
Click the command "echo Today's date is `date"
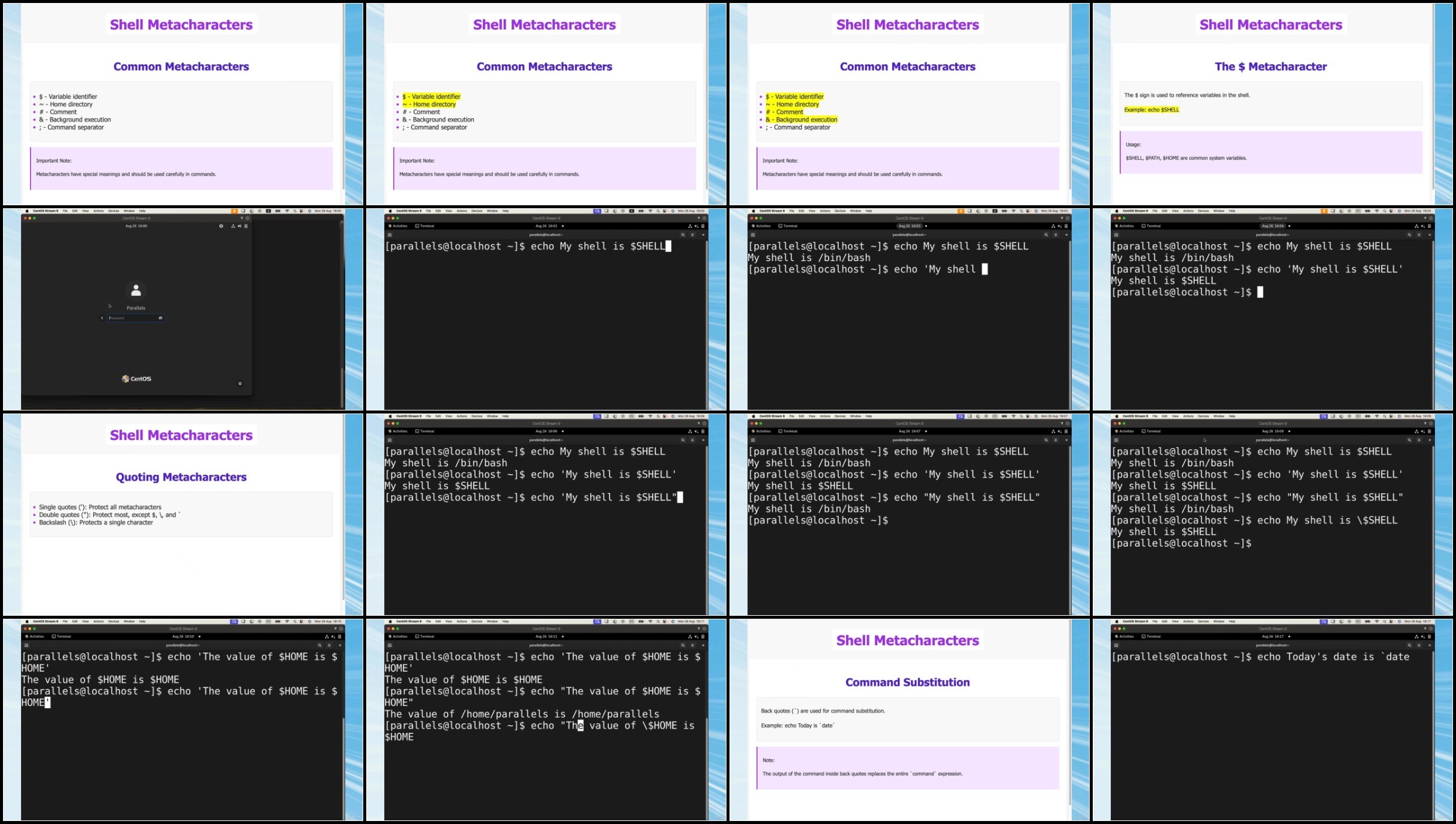point(1333,657)
